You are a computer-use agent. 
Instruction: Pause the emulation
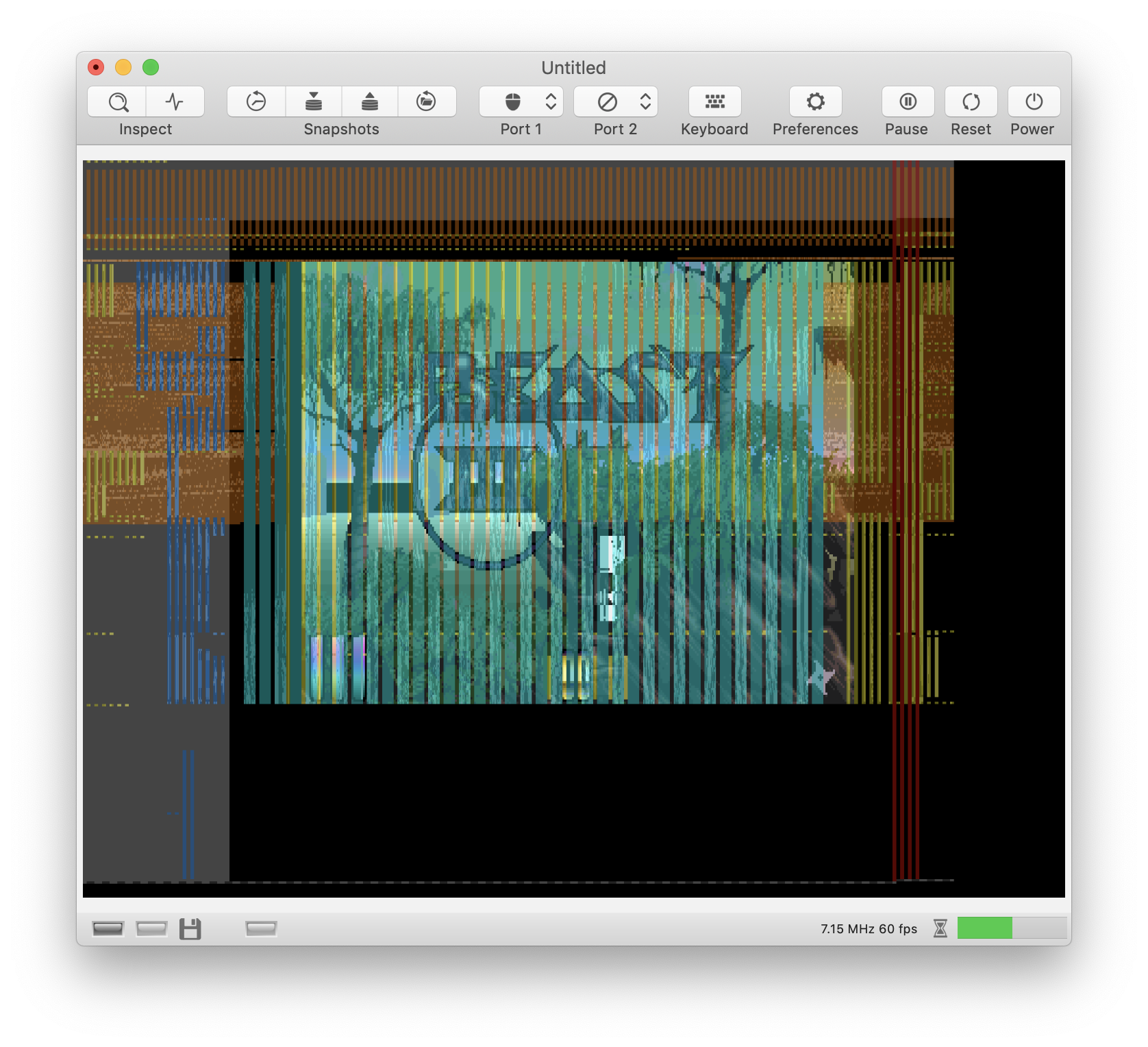pos(908,102)
